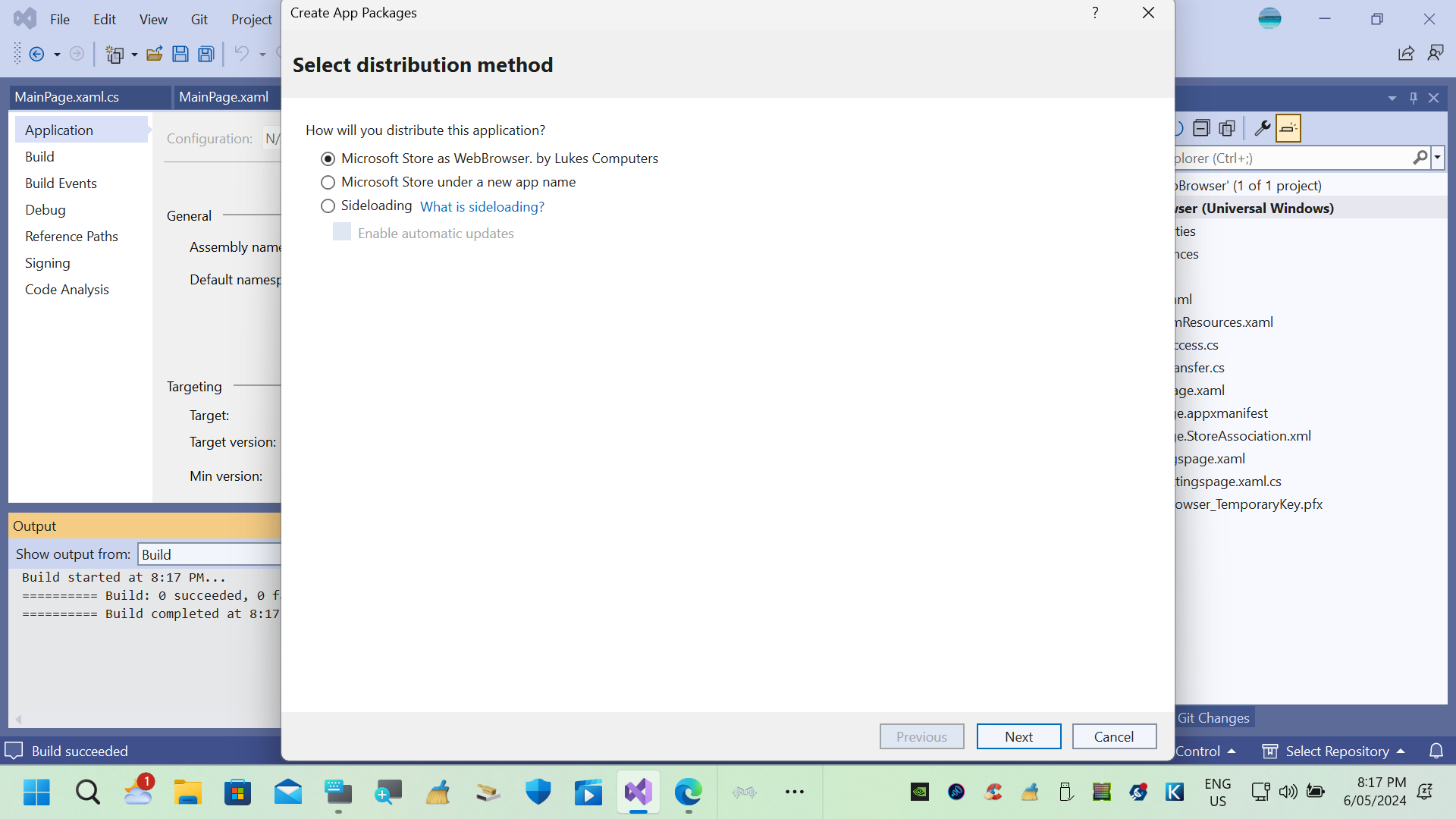Open the Git menu
The height and width of the screenshot is (819, 1456).
pos(199,19)
